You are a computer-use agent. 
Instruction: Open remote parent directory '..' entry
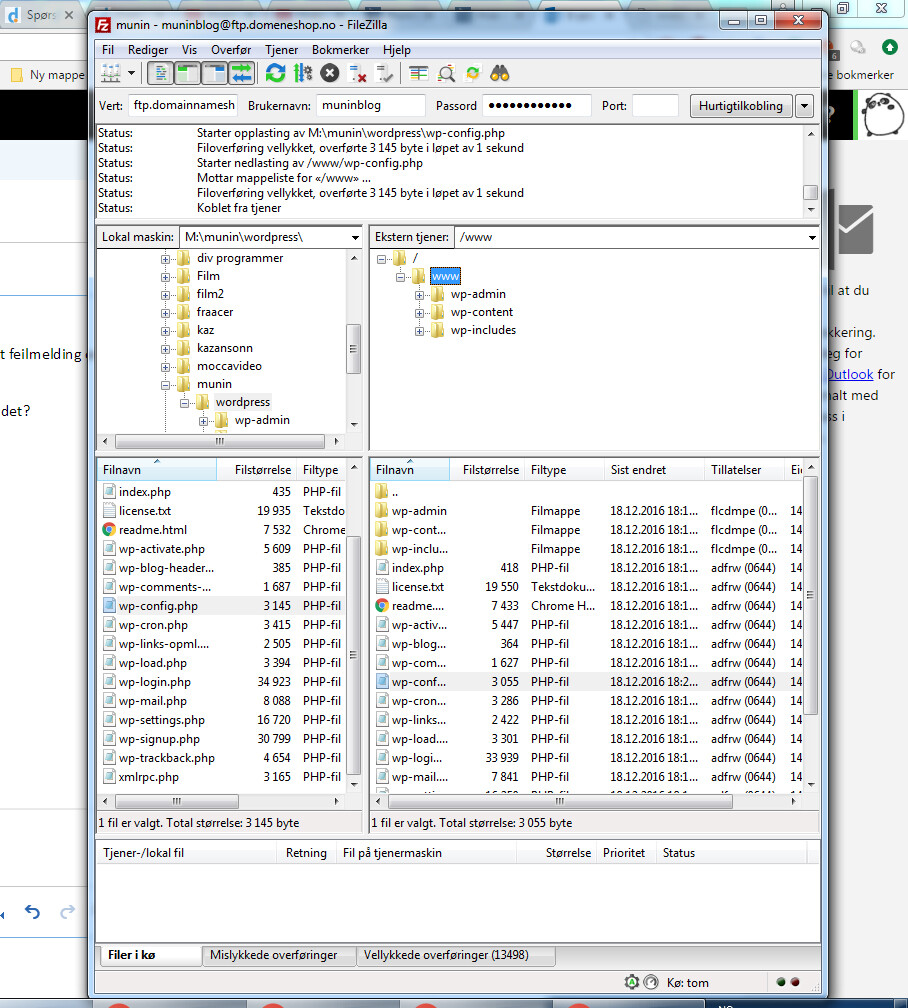[x=395, y=492]
